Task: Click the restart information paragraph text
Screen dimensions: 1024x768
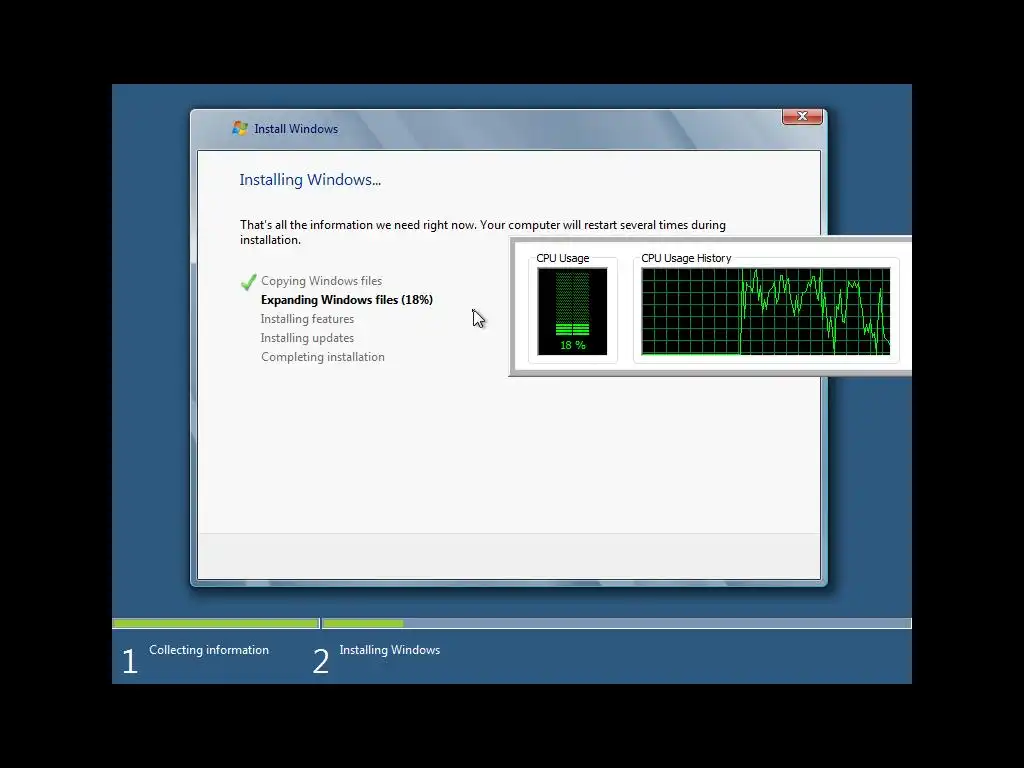Action: tap(483, 232)
